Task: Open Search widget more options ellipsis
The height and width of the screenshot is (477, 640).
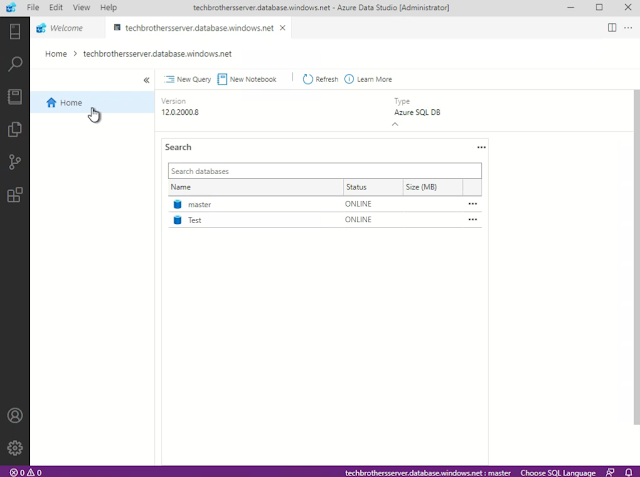Action: (x=481, y=147)
